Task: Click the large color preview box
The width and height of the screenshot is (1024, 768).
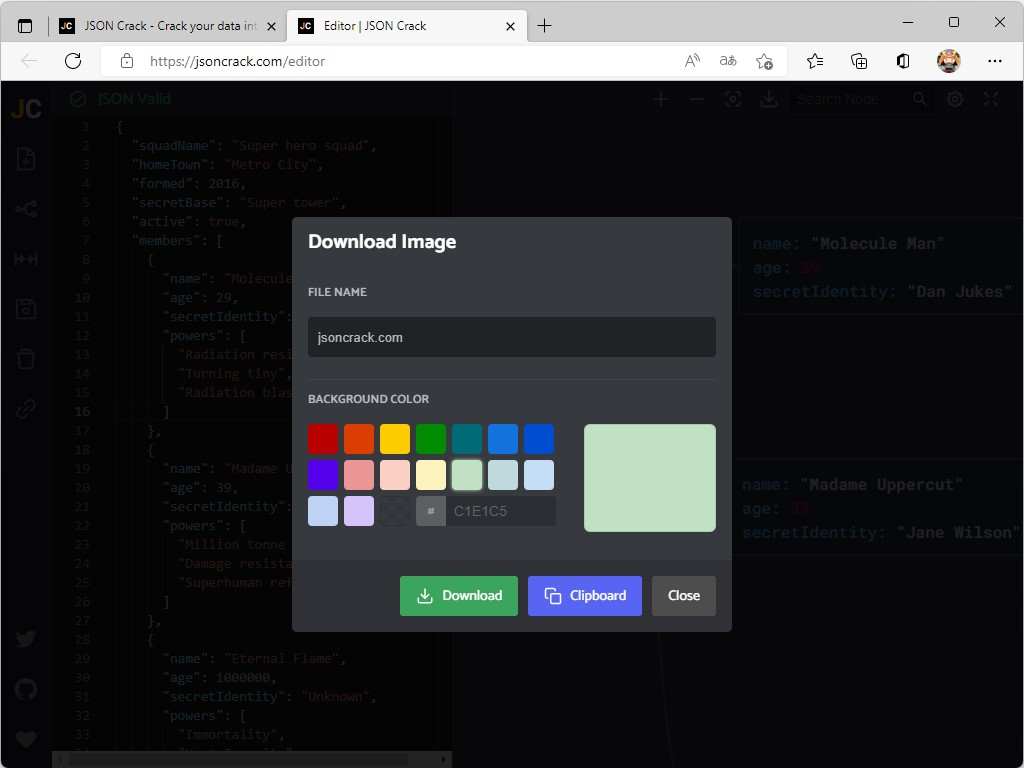Action: pyautogui.click(x=650, y=478)
